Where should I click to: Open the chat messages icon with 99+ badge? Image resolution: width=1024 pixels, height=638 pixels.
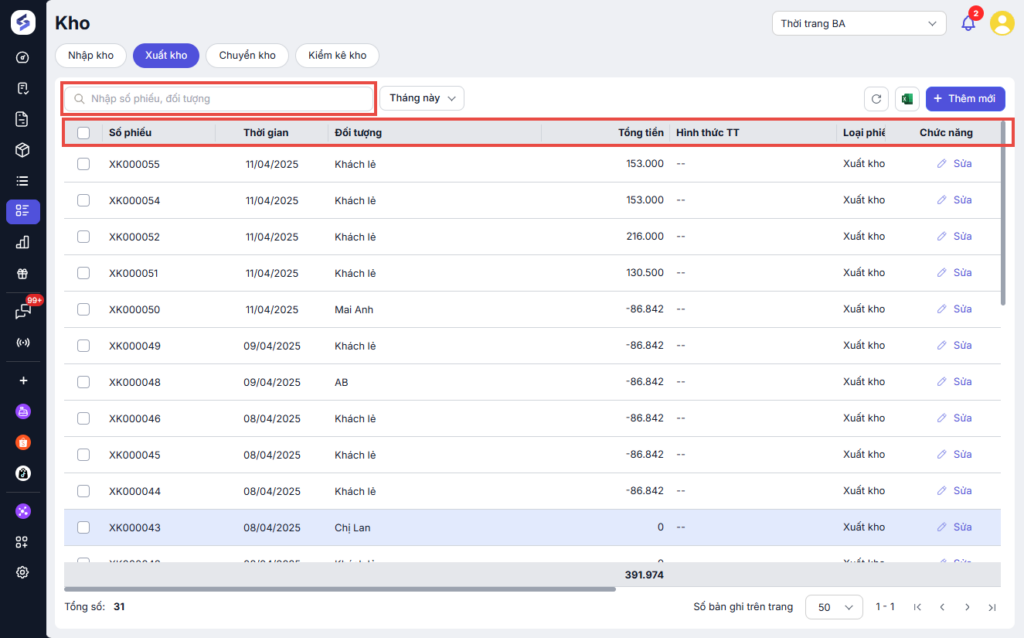tap(23, 311)
